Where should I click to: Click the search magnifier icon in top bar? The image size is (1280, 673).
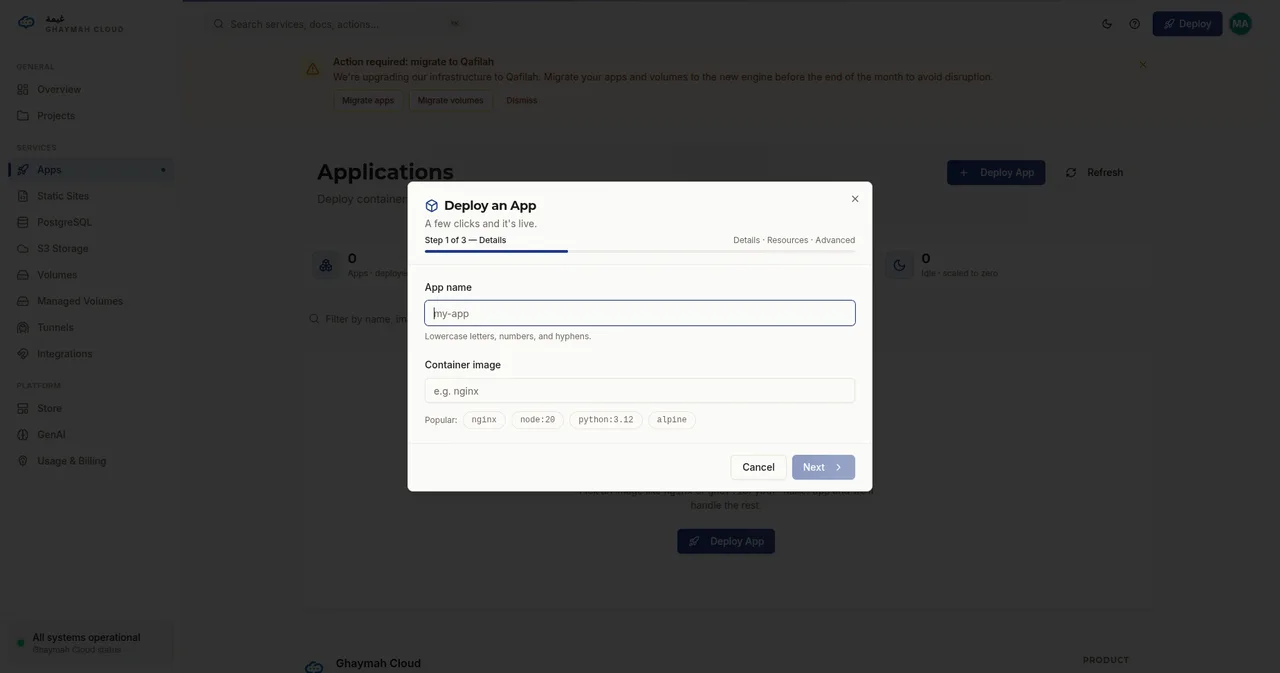(219, 24)
